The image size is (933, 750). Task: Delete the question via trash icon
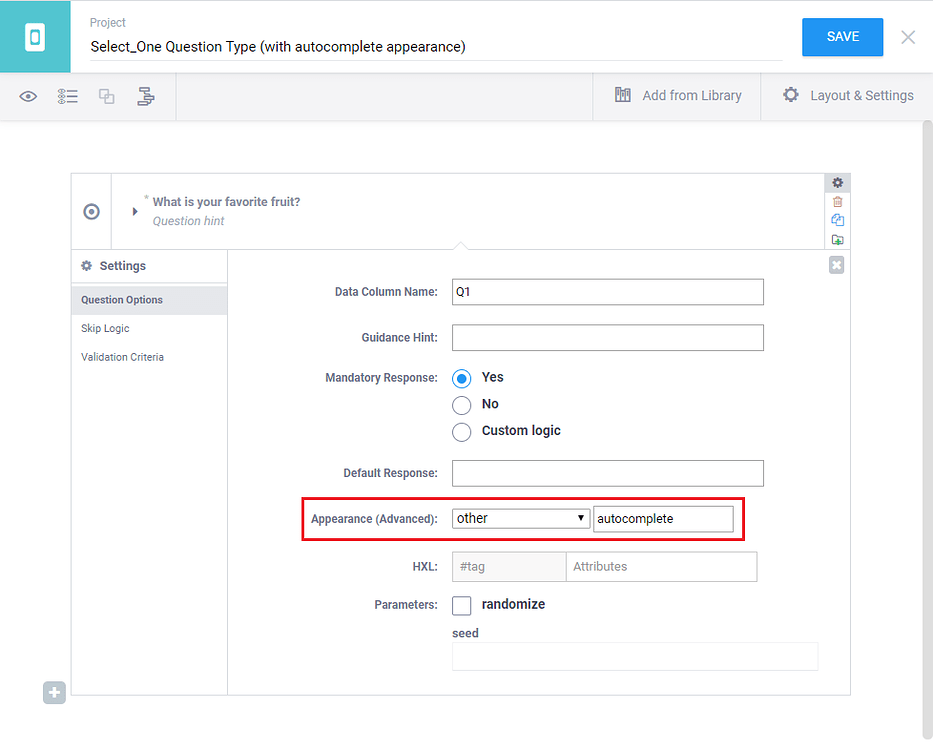pos(837,201)
